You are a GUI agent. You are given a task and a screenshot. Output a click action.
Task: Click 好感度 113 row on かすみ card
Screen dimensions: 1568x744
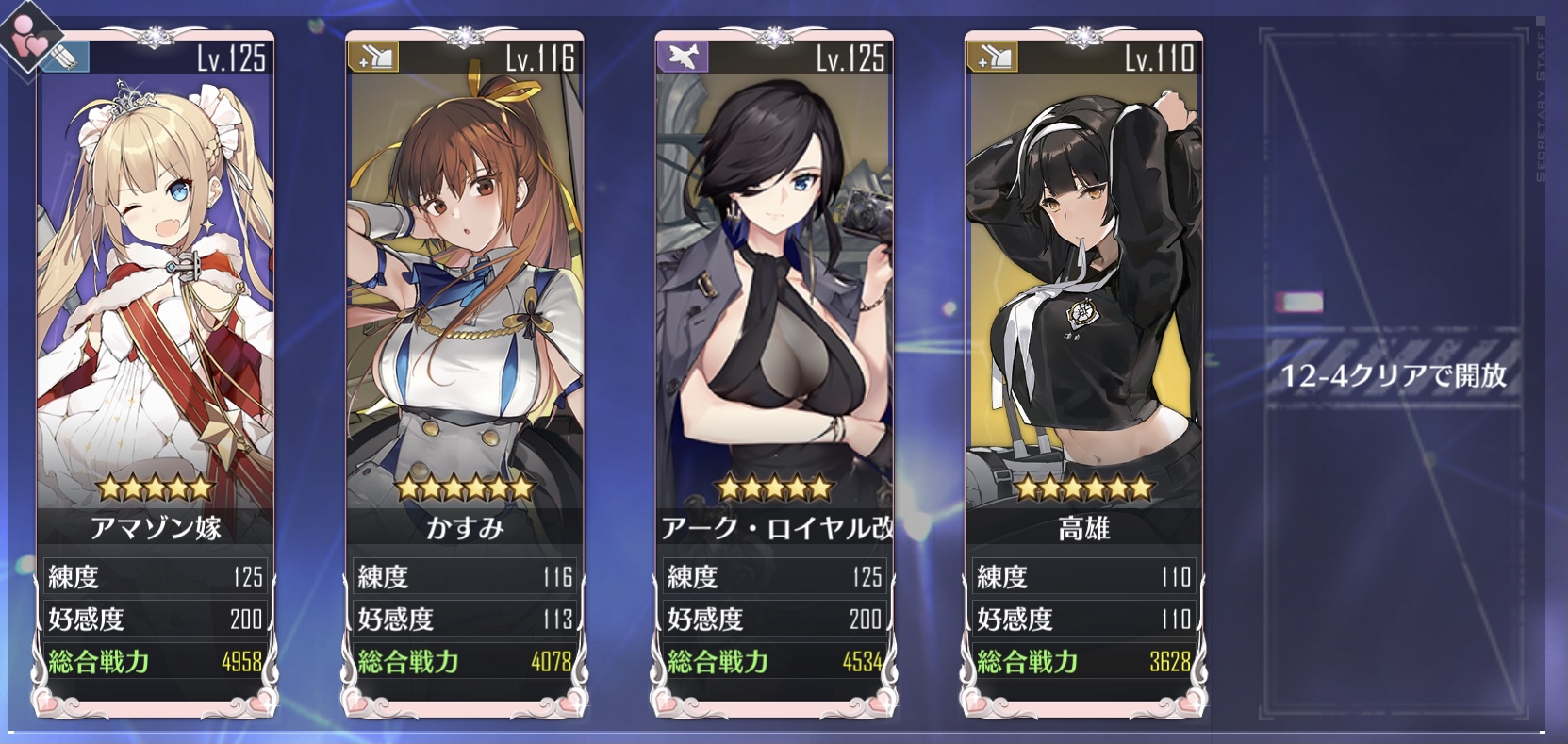click(x=465, y=620)
